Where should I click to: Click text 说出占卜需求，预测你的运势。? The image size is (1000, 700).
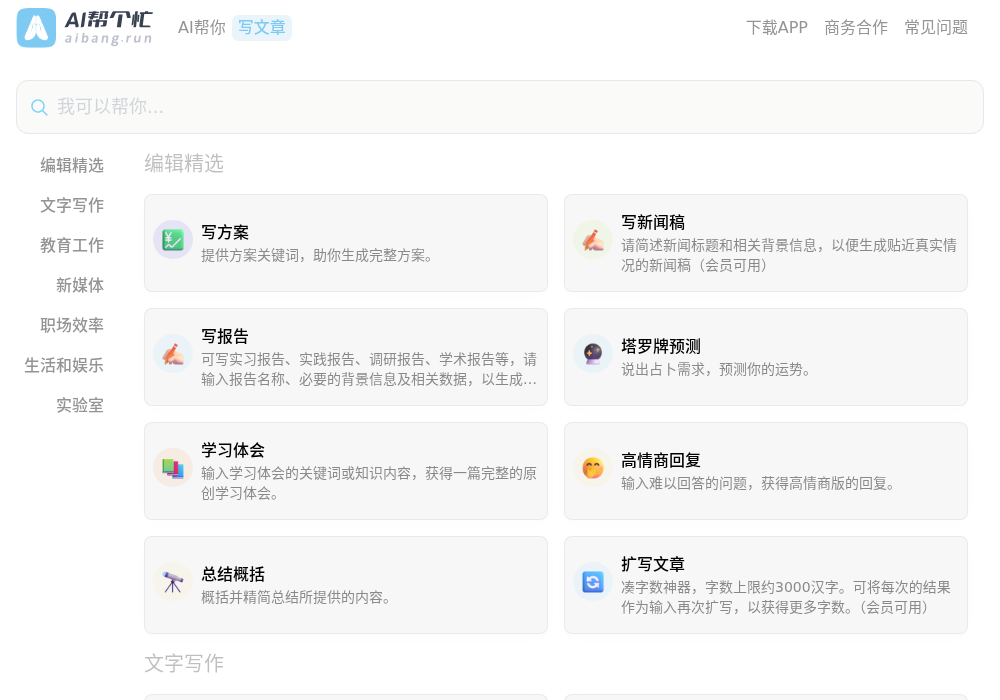coord(716,370)
